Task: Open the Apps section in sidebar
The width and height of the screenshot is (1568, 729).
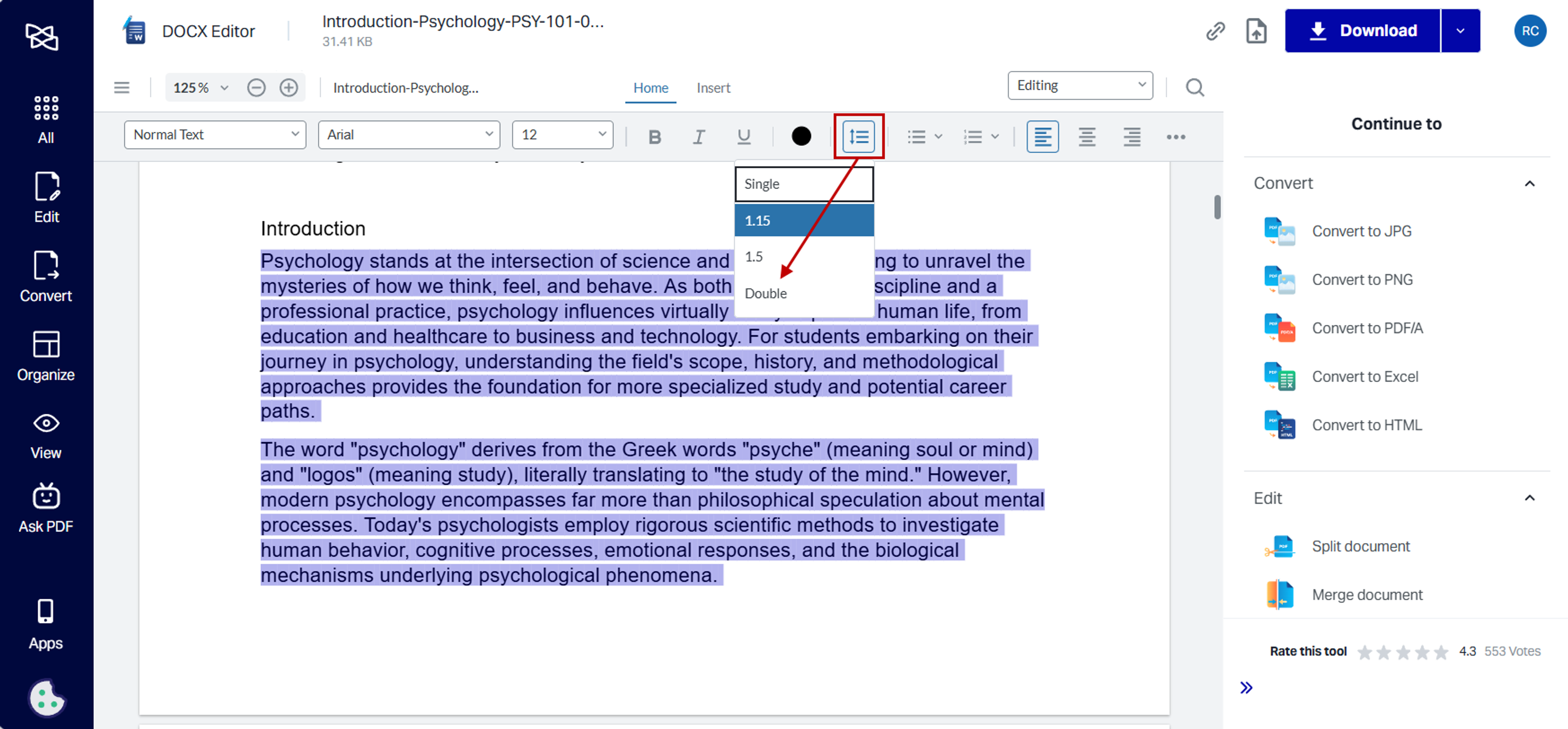Action: [x=46, y=625]
